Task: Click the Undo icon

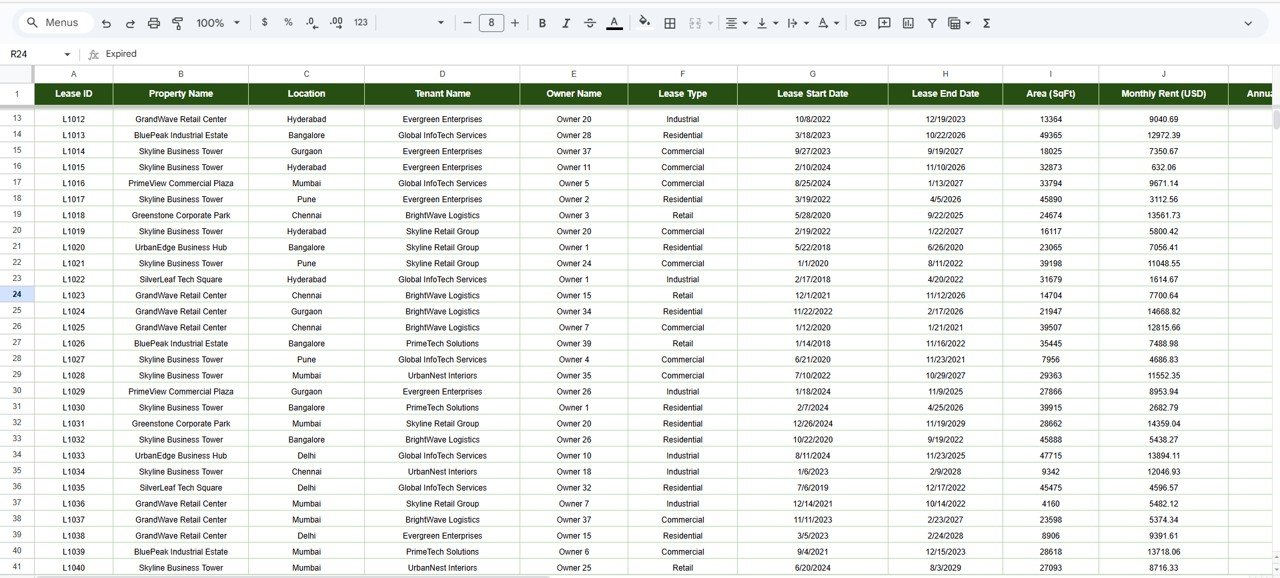Action: 106,23
